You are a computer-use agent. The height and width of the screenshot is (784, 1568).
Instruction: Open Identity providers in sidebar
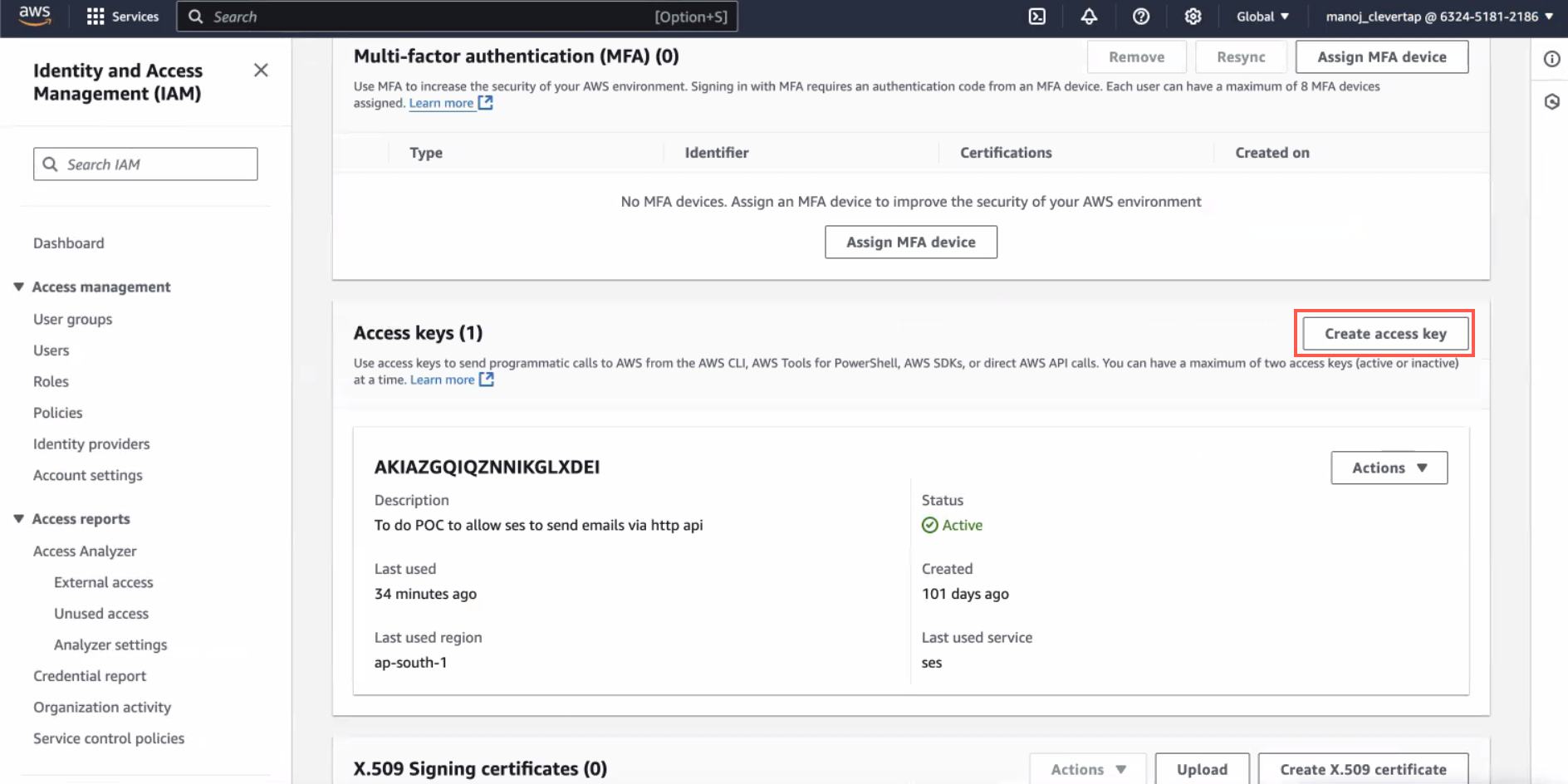click(91, 444)
